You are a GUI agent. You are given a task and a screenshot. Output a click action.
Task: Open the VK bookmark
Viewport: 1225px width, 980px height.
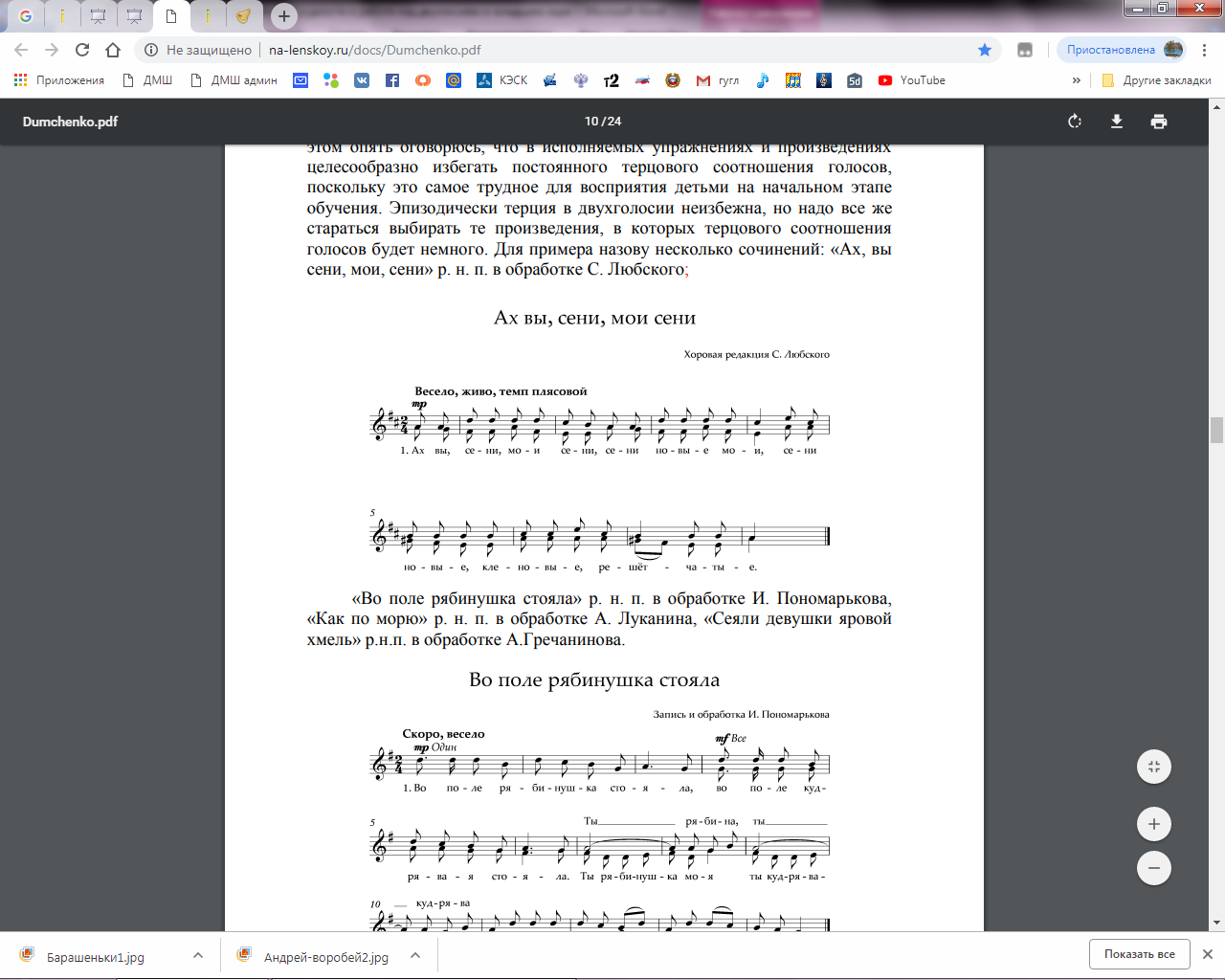(x=362, y=80)
